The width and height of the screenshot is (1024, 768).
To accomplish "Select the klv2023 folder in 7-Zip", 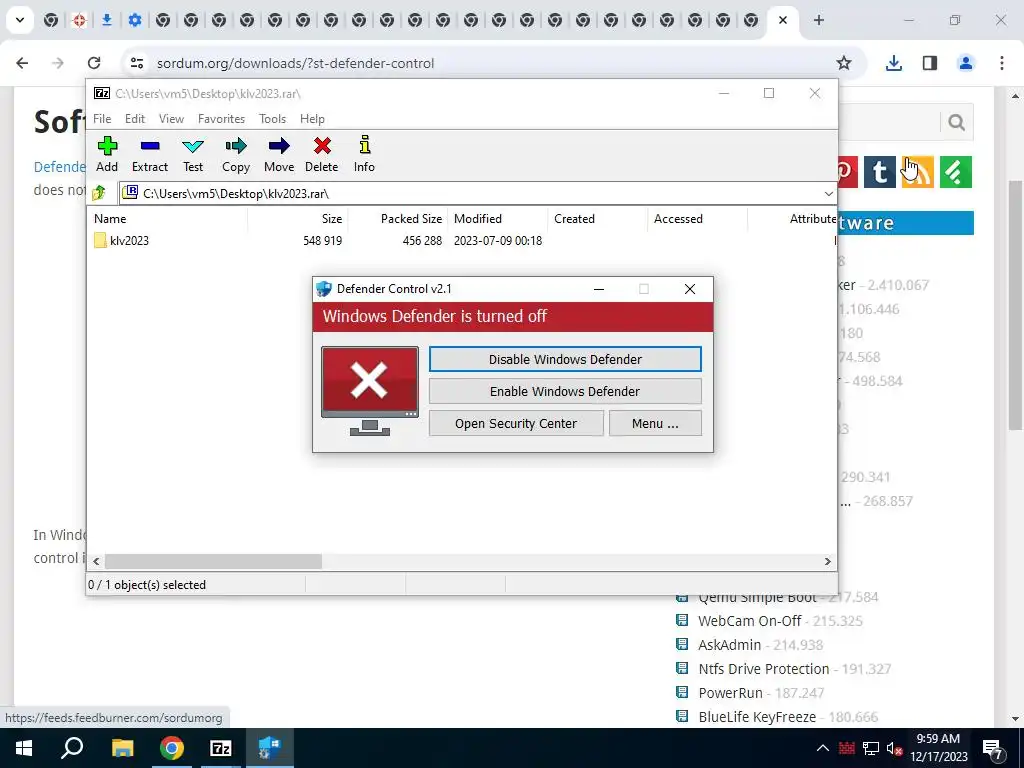I will pos(121,240).
